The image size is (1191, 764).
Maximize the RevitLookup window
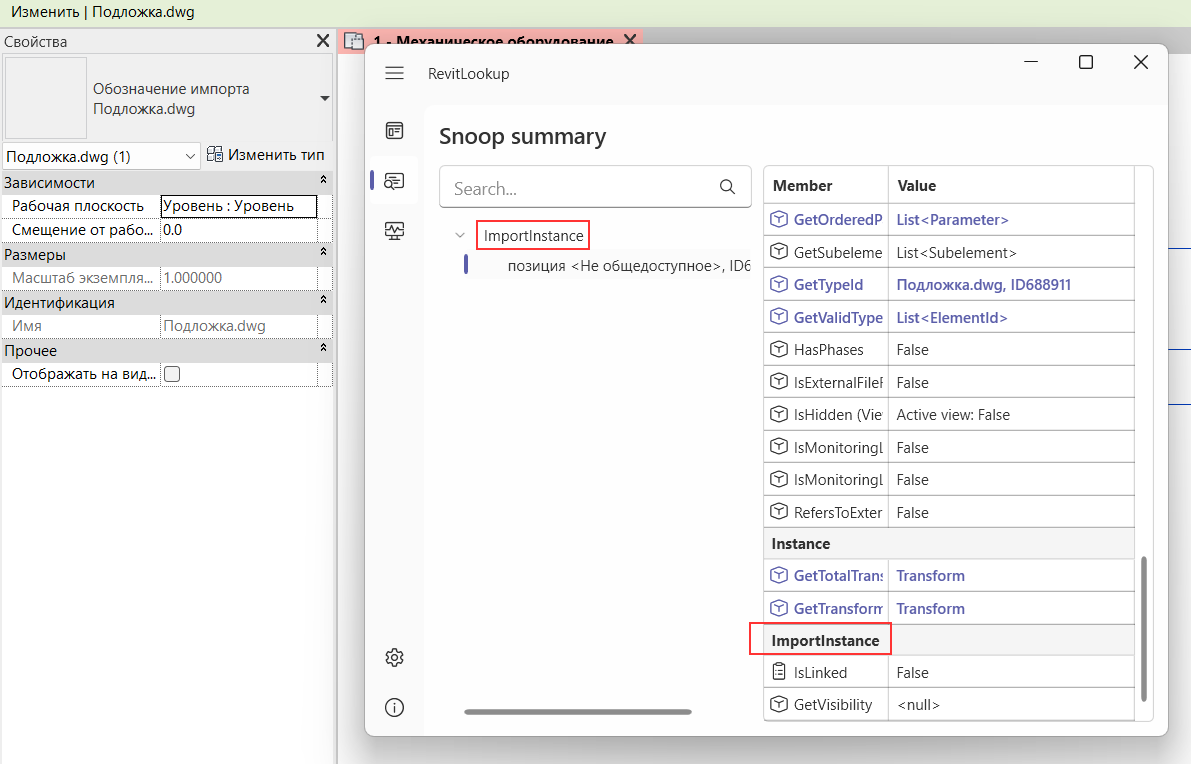(1085, 62)
